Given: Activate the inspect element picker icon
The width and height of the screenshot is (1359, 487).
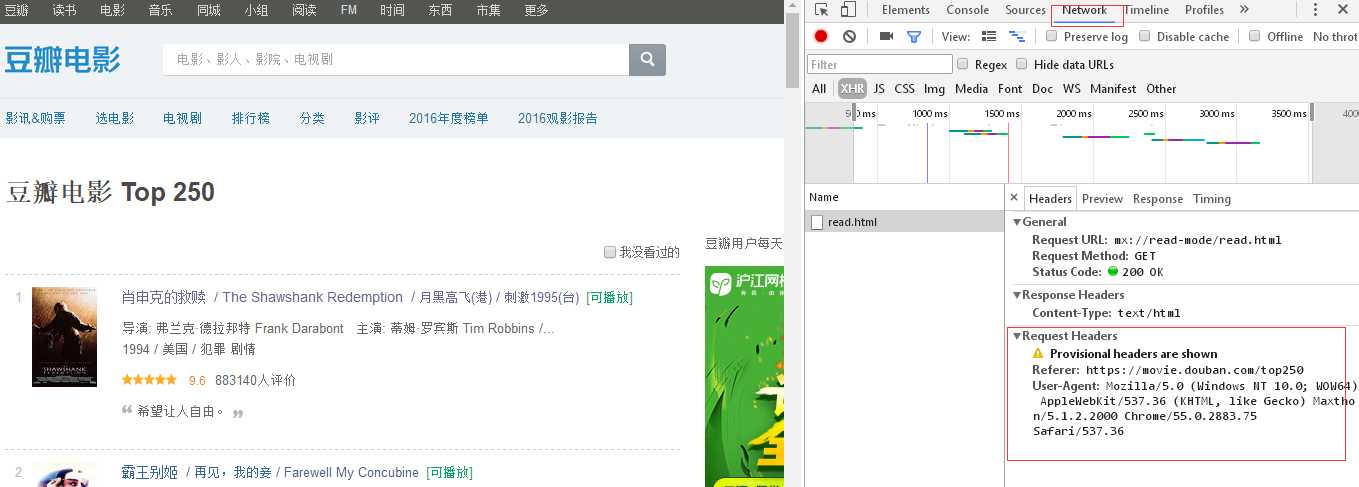Looking at the screenshot, I should pos(821,10).
